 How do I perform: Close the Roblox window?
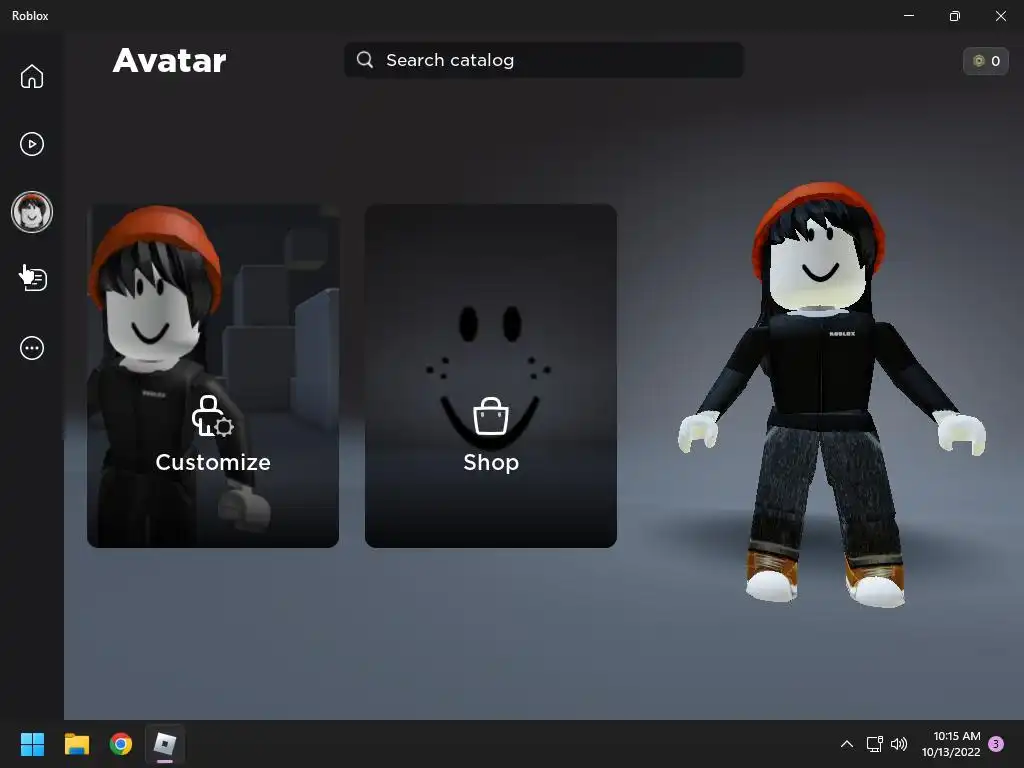1000,16
